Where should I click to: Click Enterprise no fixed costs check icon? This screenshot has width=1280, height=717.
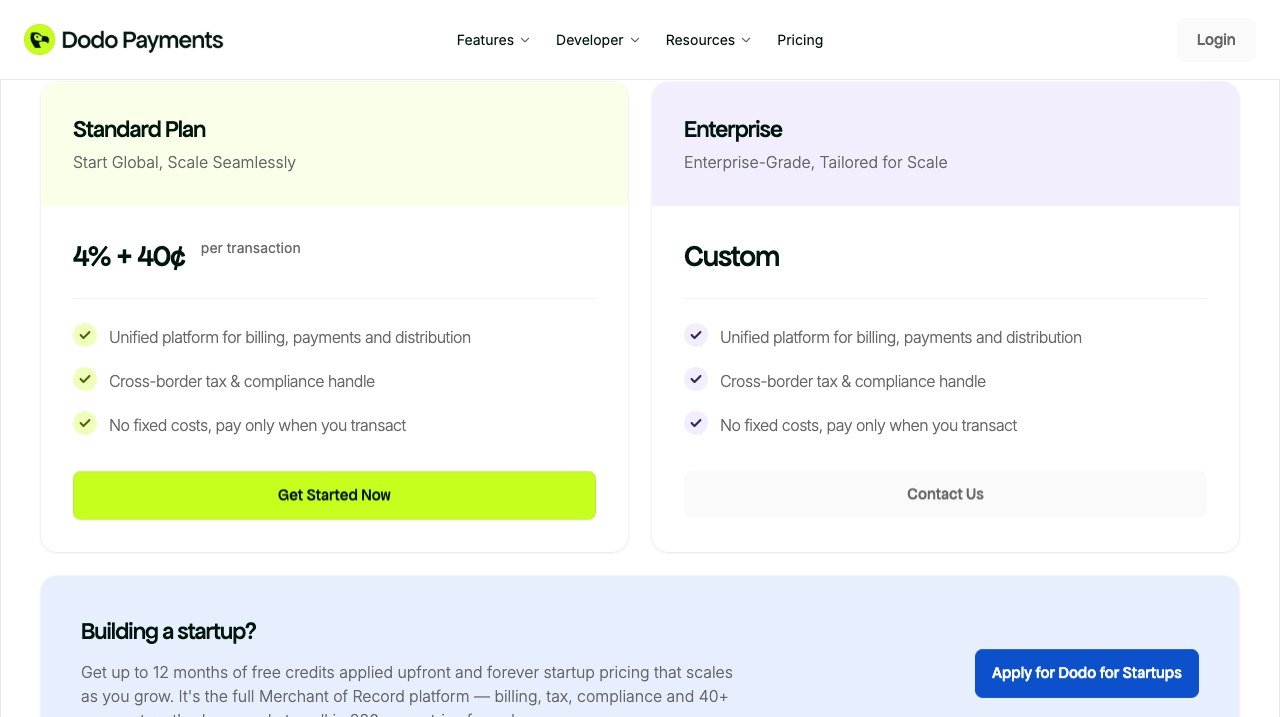pos(696,423)
